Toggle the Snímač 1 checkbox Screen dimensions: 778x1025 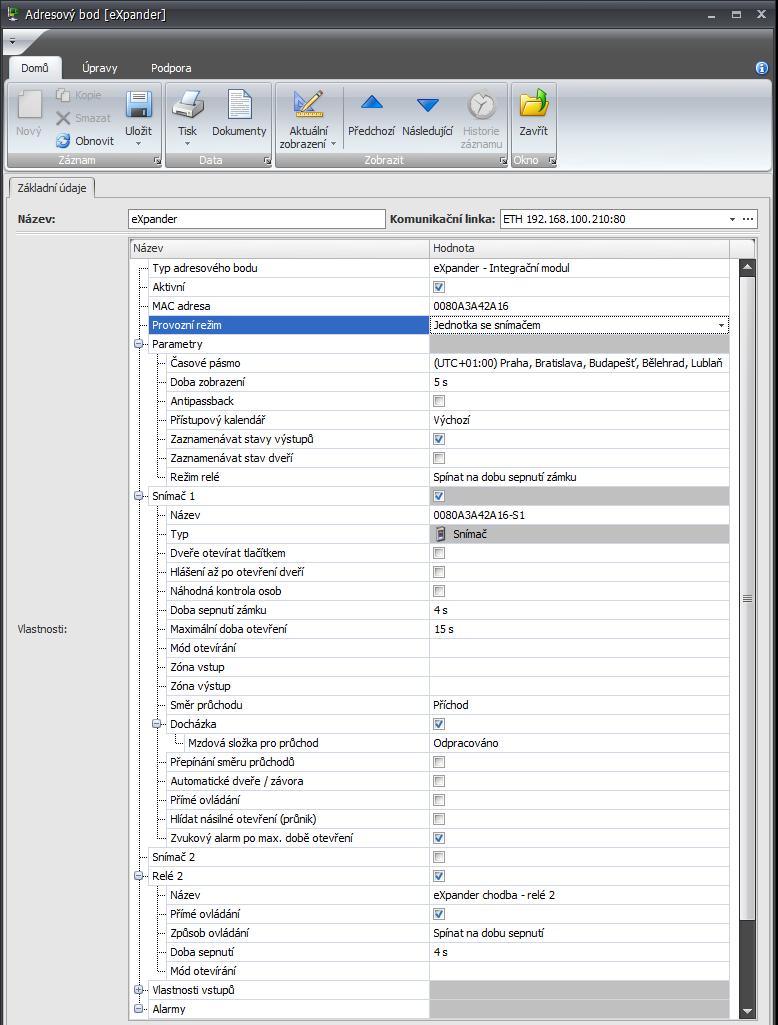439,496
